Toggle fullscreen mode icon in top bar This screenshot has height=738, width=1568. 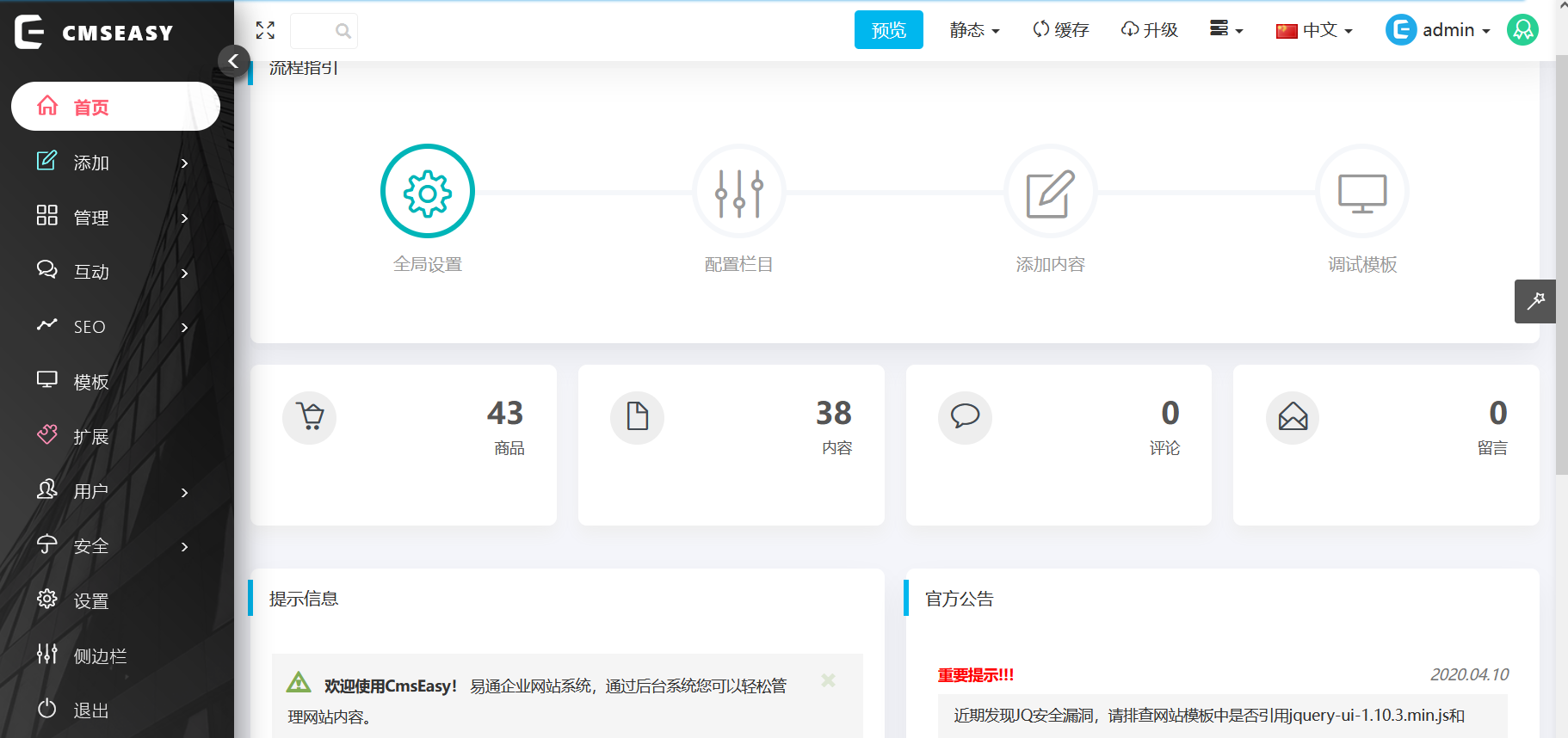265,30
